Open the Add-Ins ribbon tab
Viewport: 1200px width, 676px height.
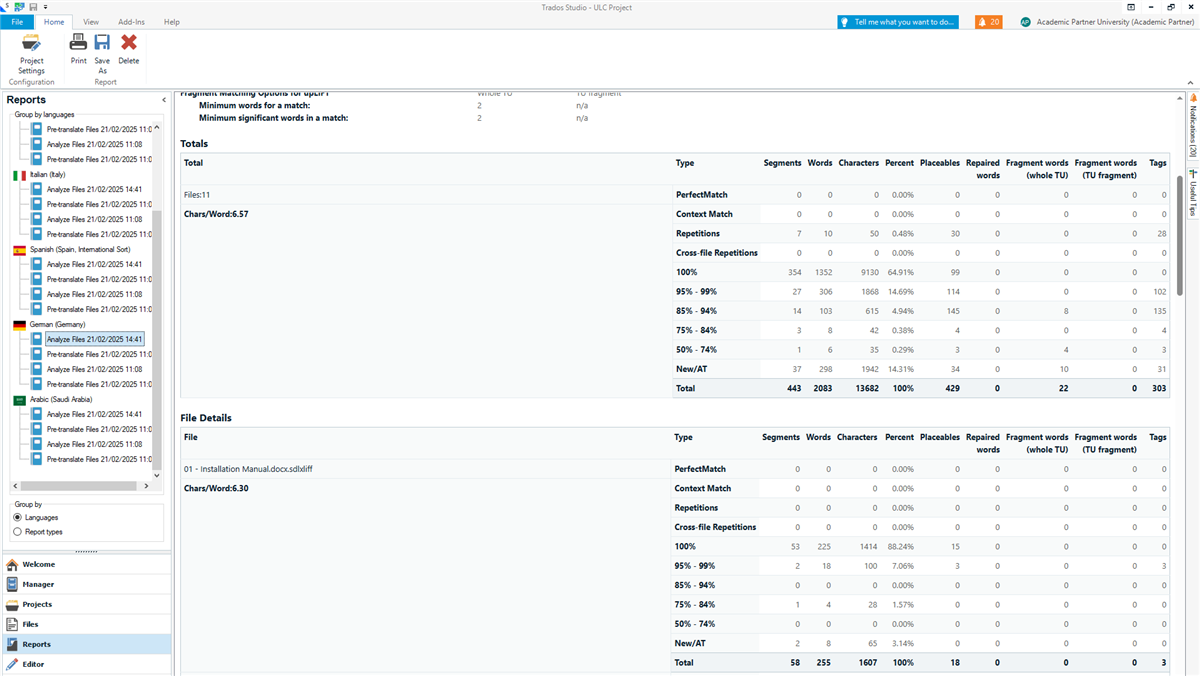point(131,21)
